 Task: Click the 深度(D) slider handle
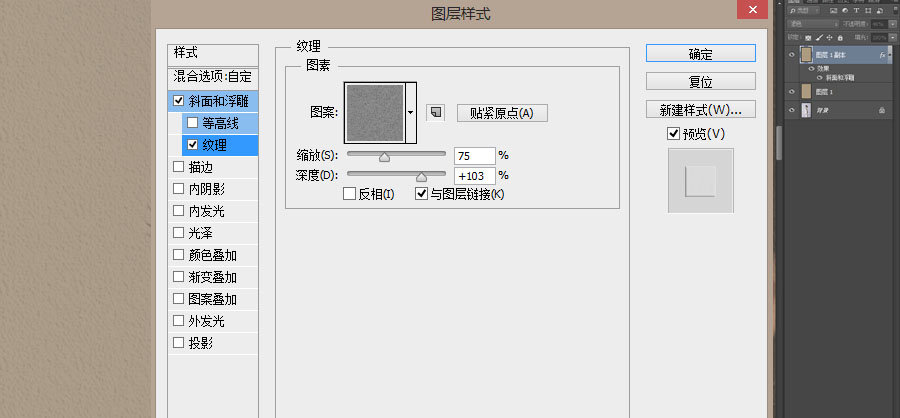[421, 177]
